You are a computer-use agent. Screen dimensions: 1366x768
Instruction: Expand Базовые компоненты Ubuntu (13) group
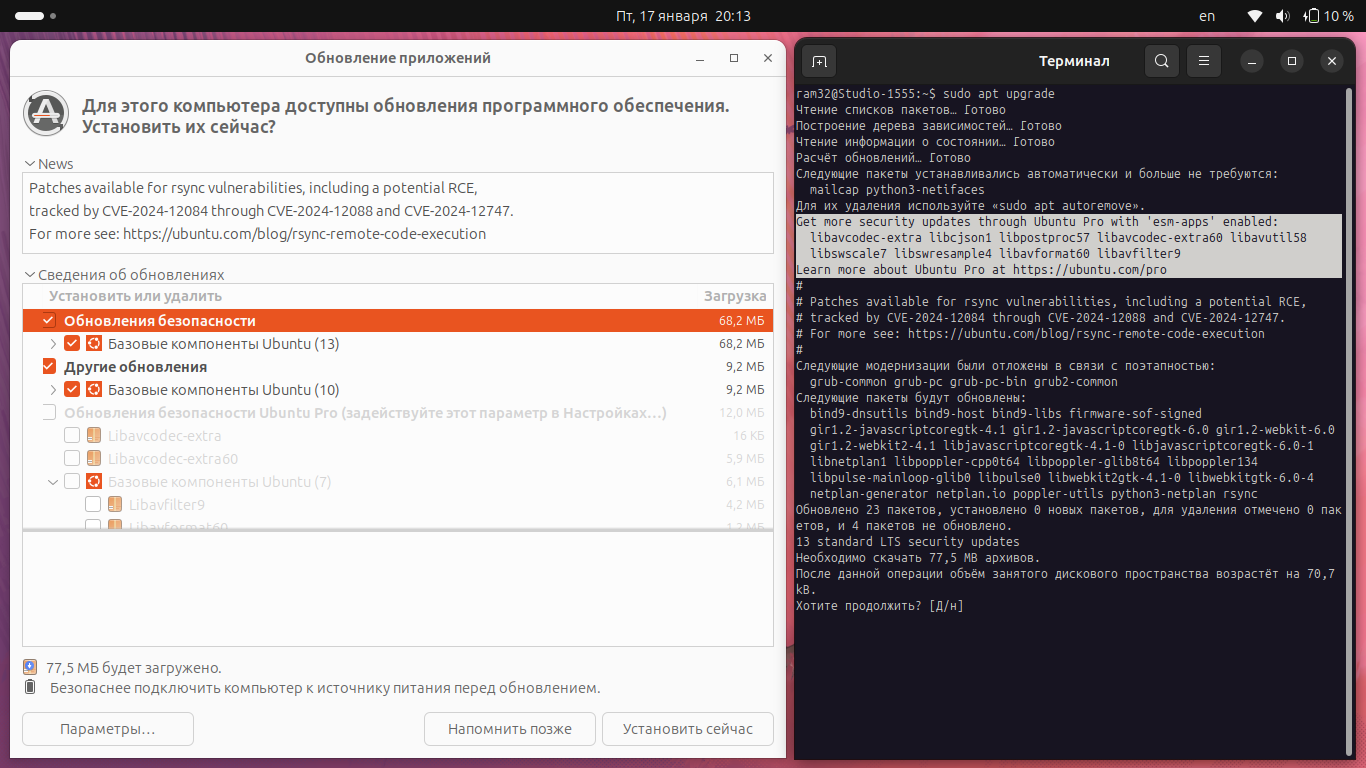pyautogui.click(x=53, y=344)
